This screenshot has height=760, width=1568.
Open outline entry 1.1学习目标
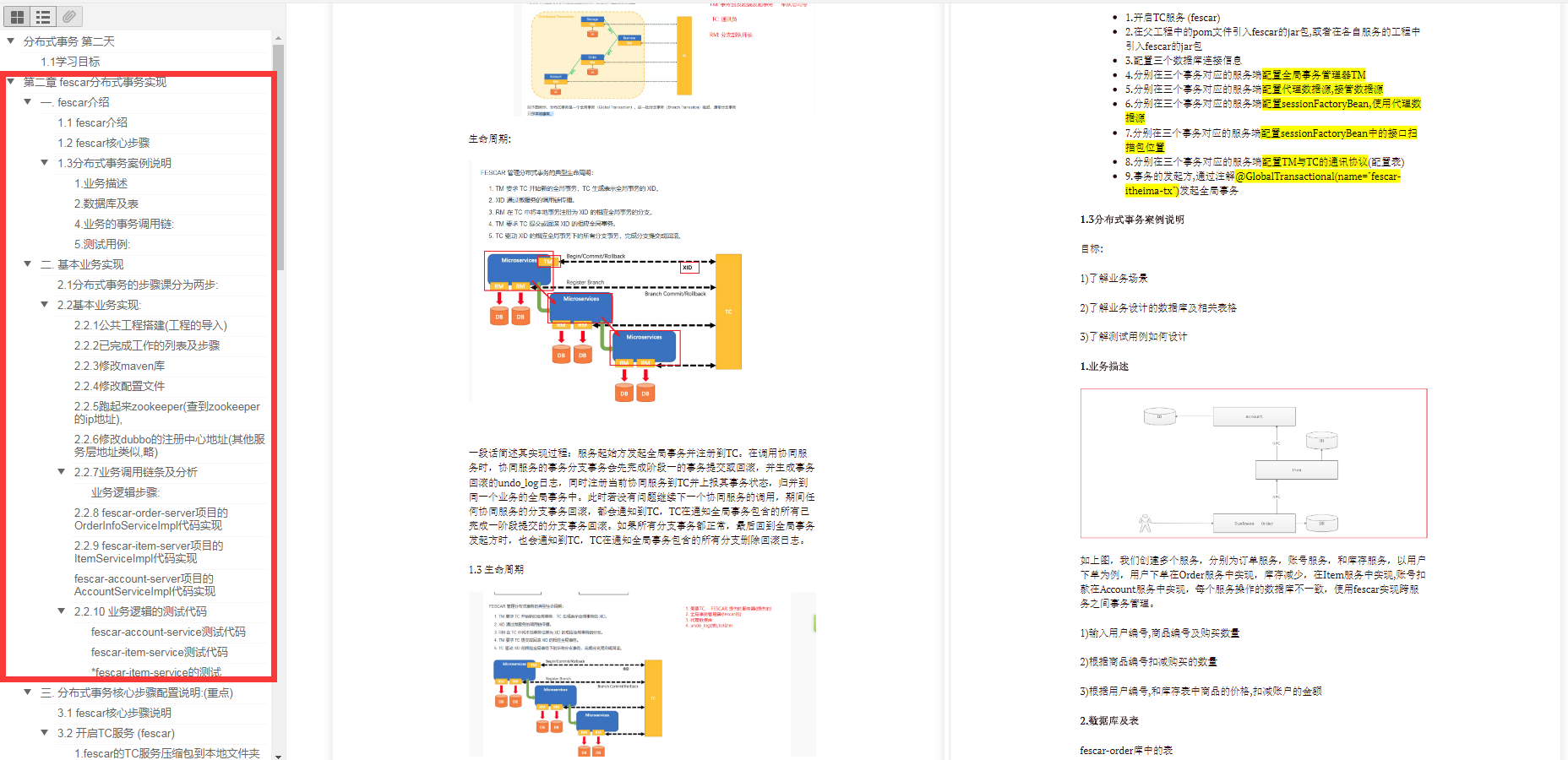(x=70, y=62)
